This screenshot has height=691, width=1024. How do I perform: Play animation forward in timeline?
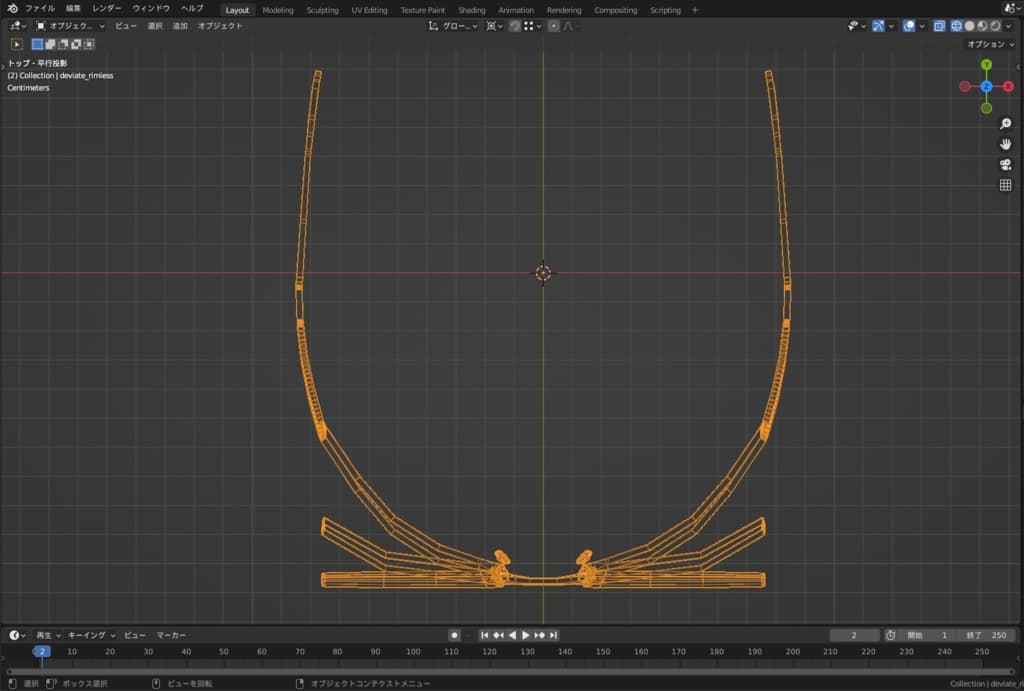pyautogui.click(x=526, y=635)
